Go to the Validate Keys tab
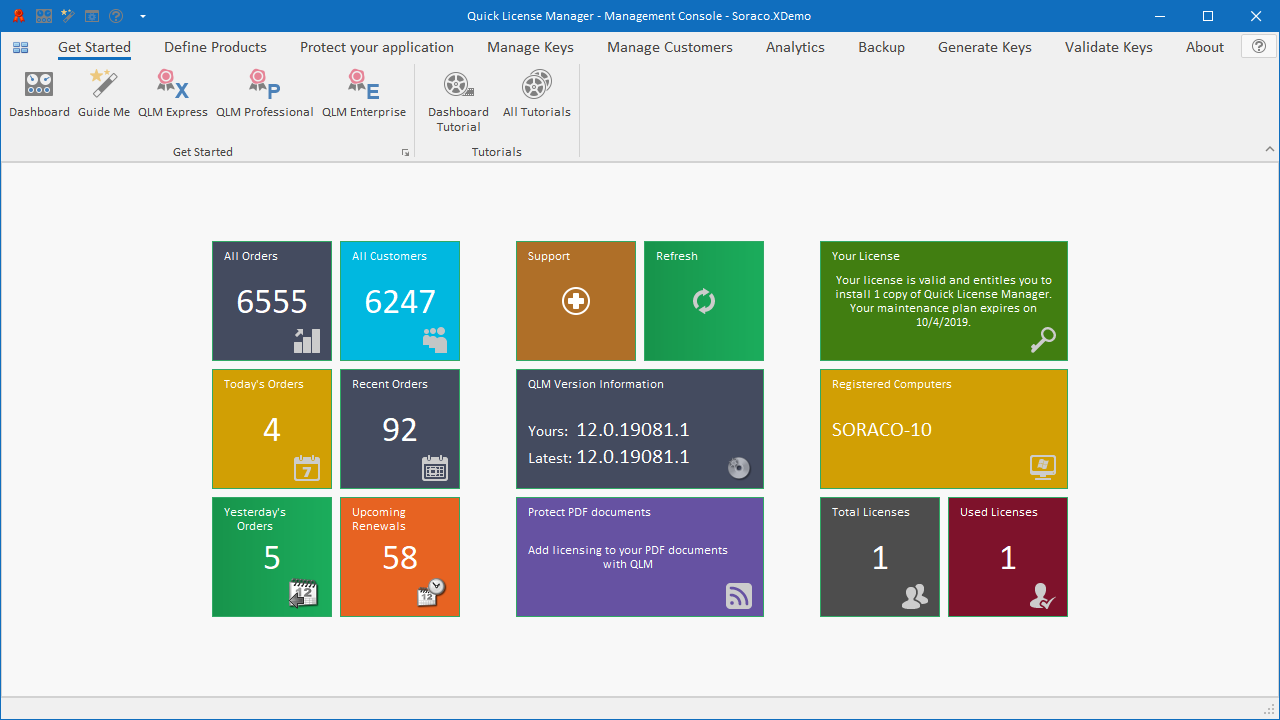The width and height of the screenshot is (1280, 720). pyautogui.click(x=1109, y=47)
